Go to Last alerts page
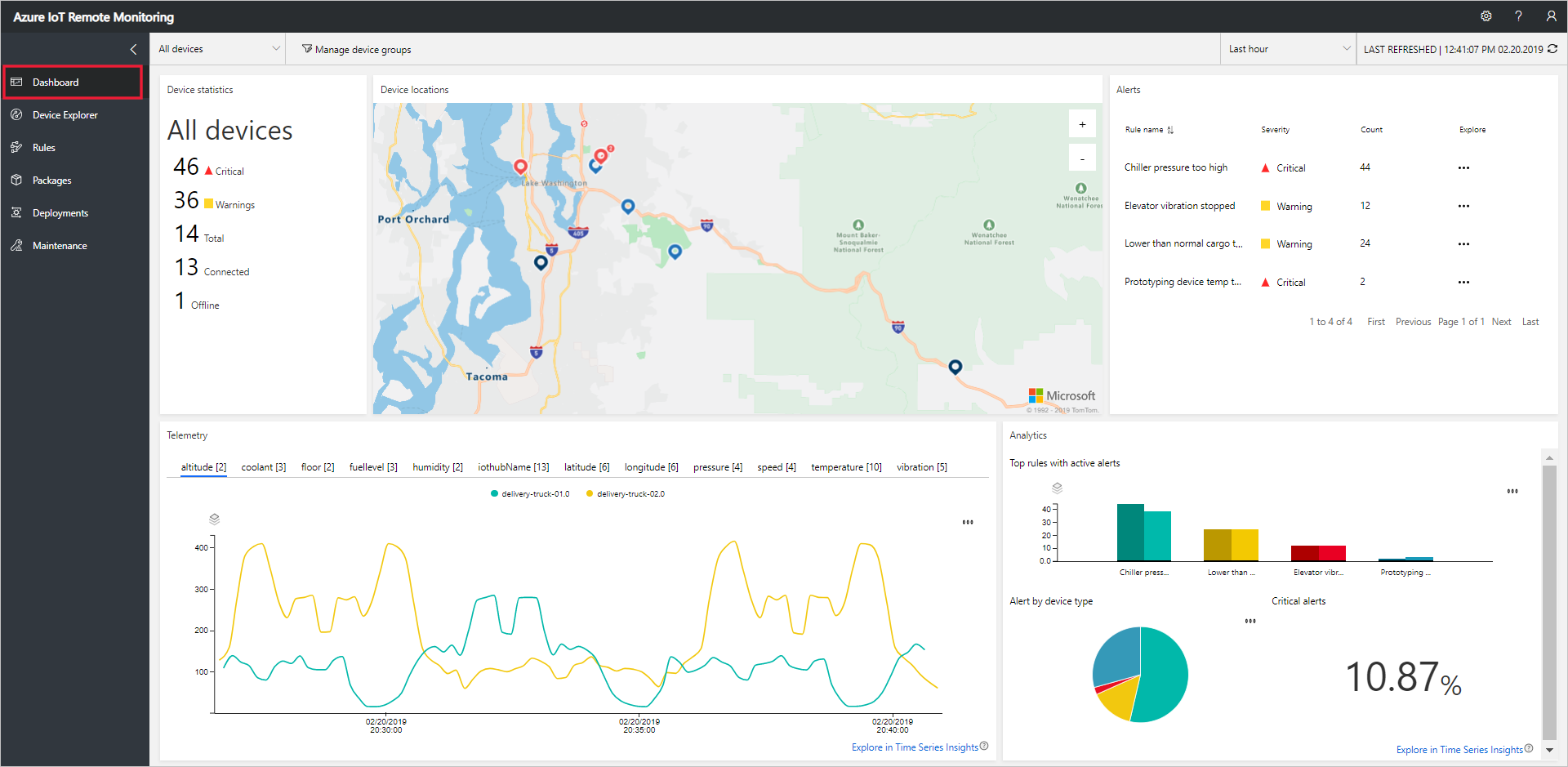 [1530, 322]
